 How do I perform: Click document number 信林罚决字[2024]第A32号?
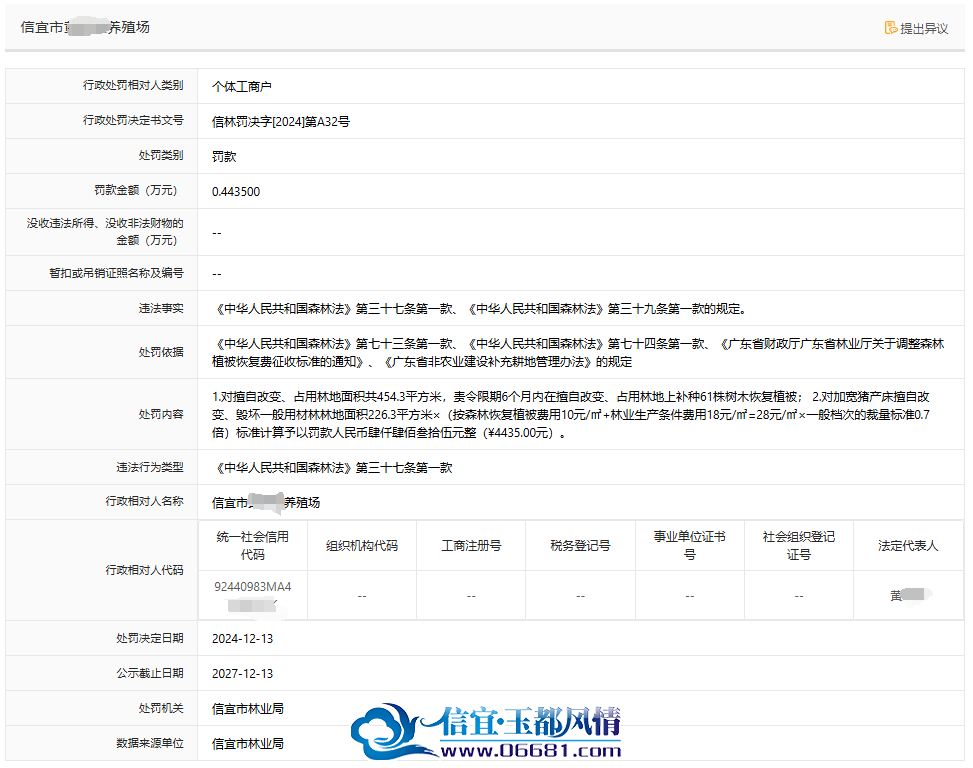[280, 122]
